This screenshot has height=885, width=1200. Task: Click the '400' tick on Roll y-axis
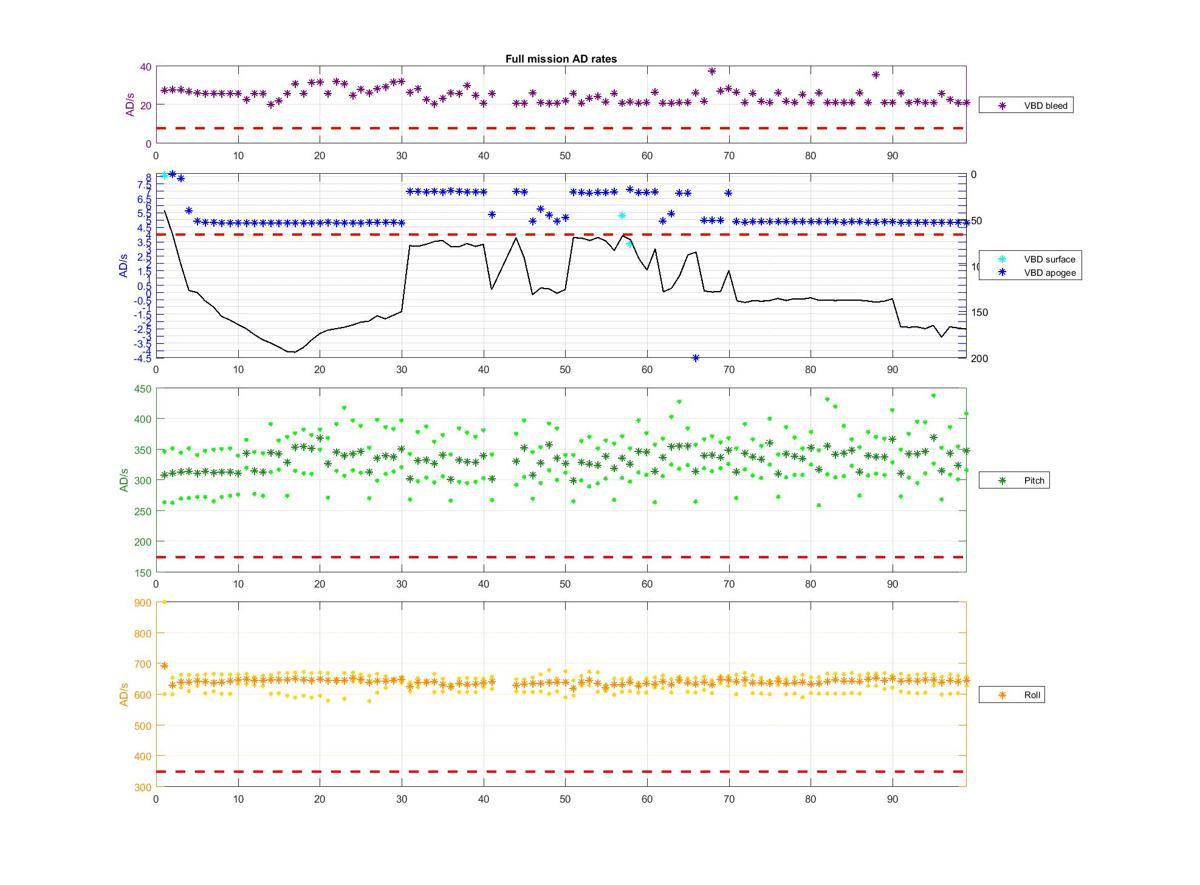point(144,757)
